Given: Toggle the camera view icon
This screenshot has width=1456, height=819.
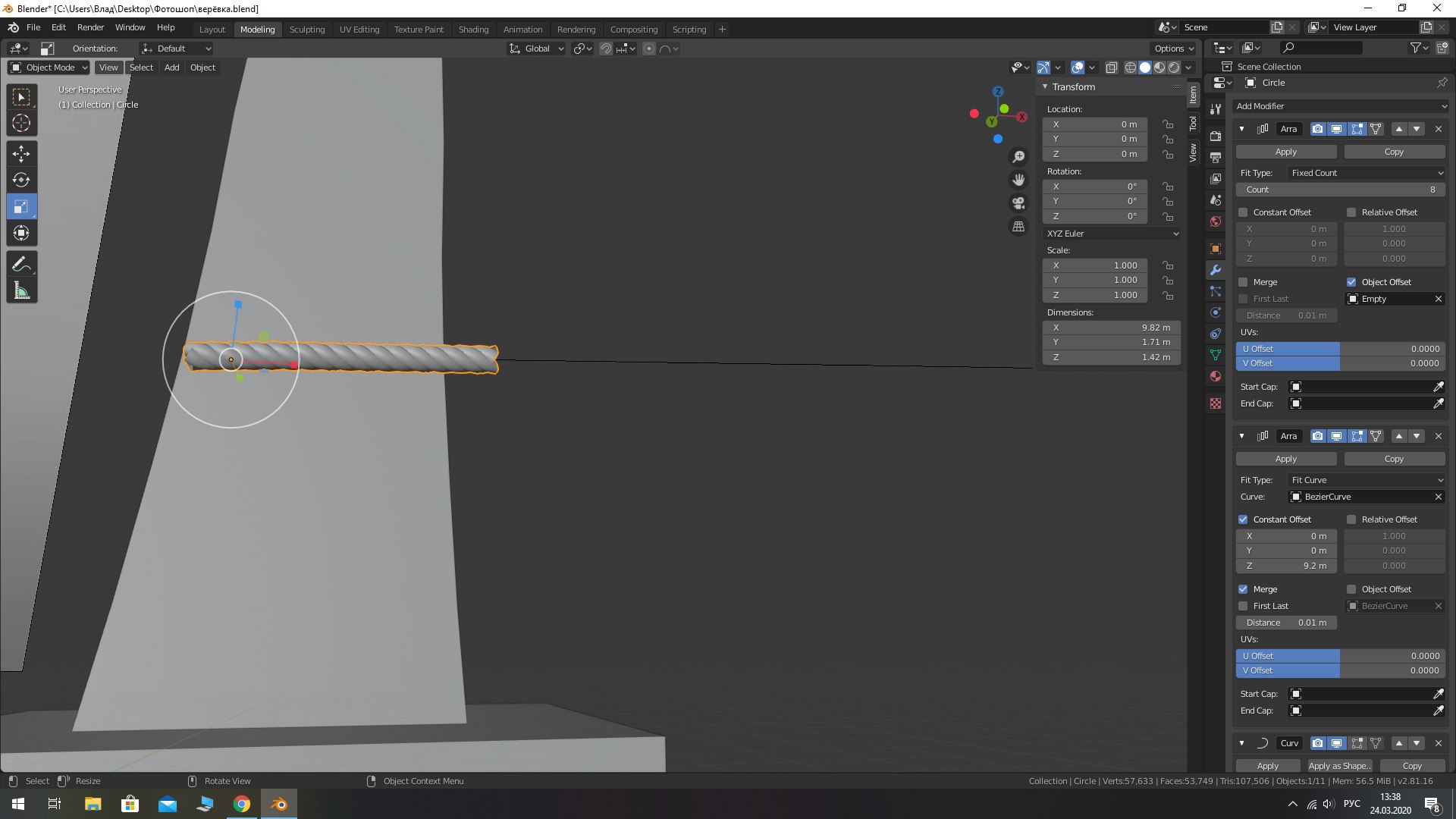Looking at the screenshot, I should click(x=1018, y=203).
